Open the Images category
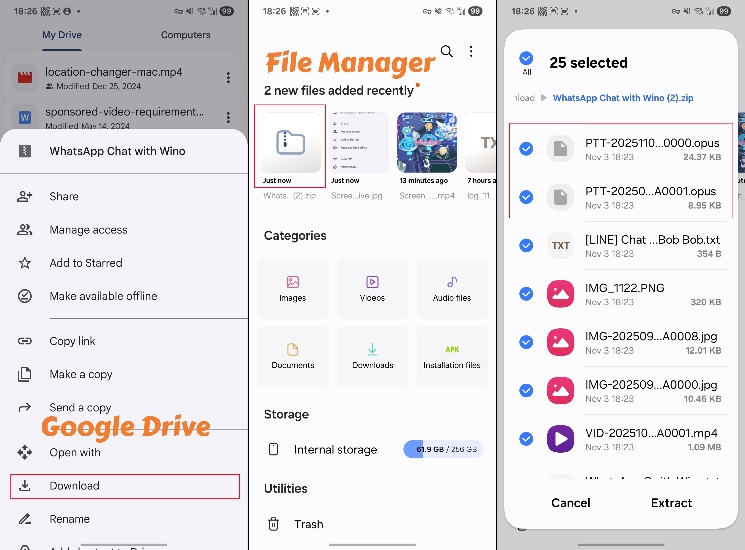This screenshot has width=745, height=550. point(293,289)
